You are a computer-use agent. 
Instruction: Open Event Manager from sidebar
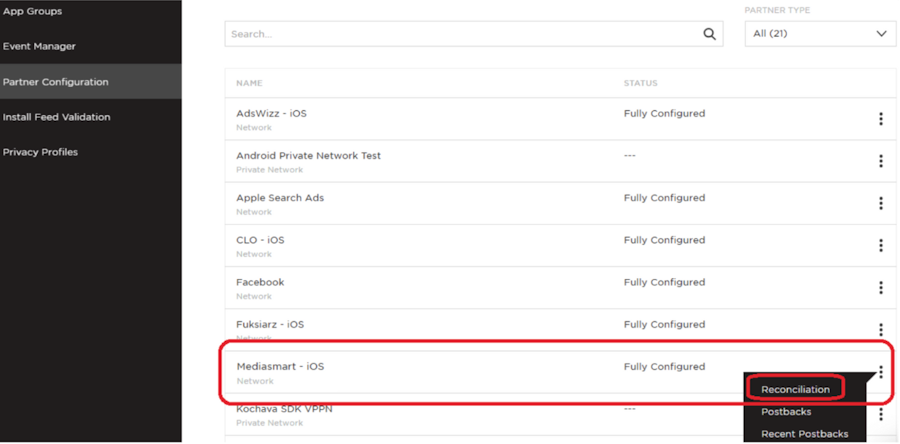pyautogui.click(x=39, y=46)
